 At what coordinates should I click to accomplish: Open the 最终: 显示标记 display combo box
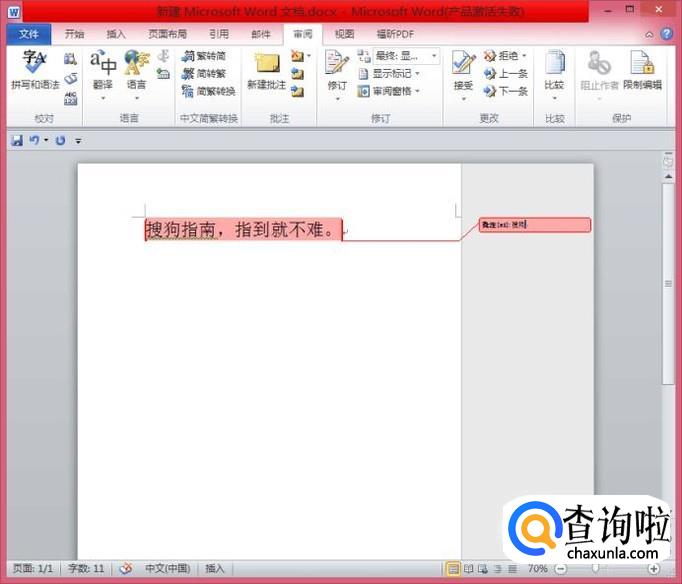click(x=406, y=56)
